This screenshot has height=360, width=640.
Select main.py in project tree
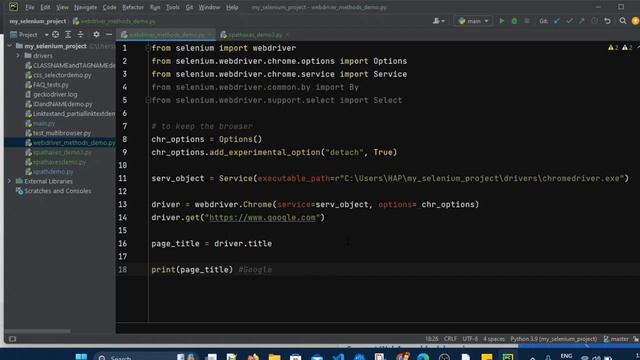click(40, 123)
